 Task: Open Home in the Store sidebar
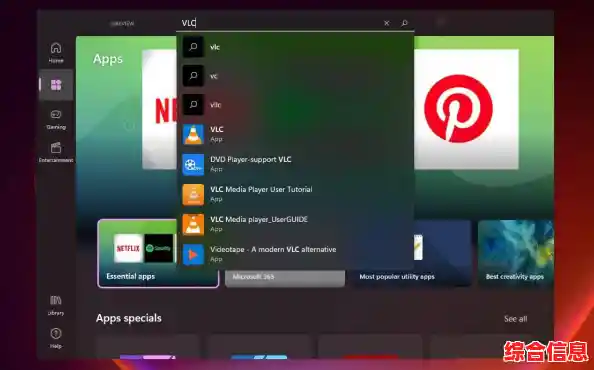tap(56, 52)
